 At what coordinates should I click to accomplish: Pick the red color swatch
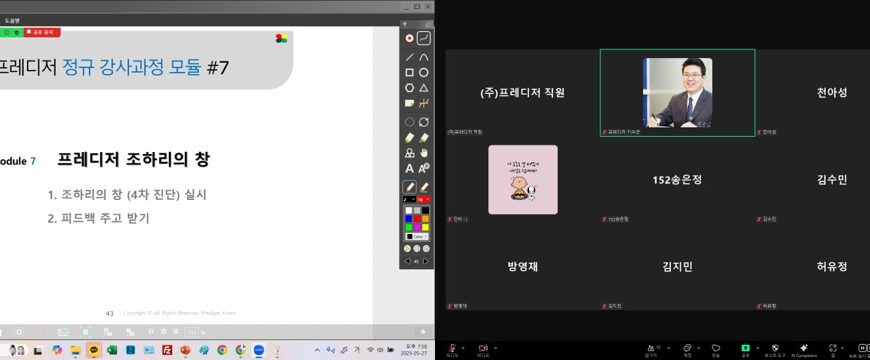[x=417, y=219]
